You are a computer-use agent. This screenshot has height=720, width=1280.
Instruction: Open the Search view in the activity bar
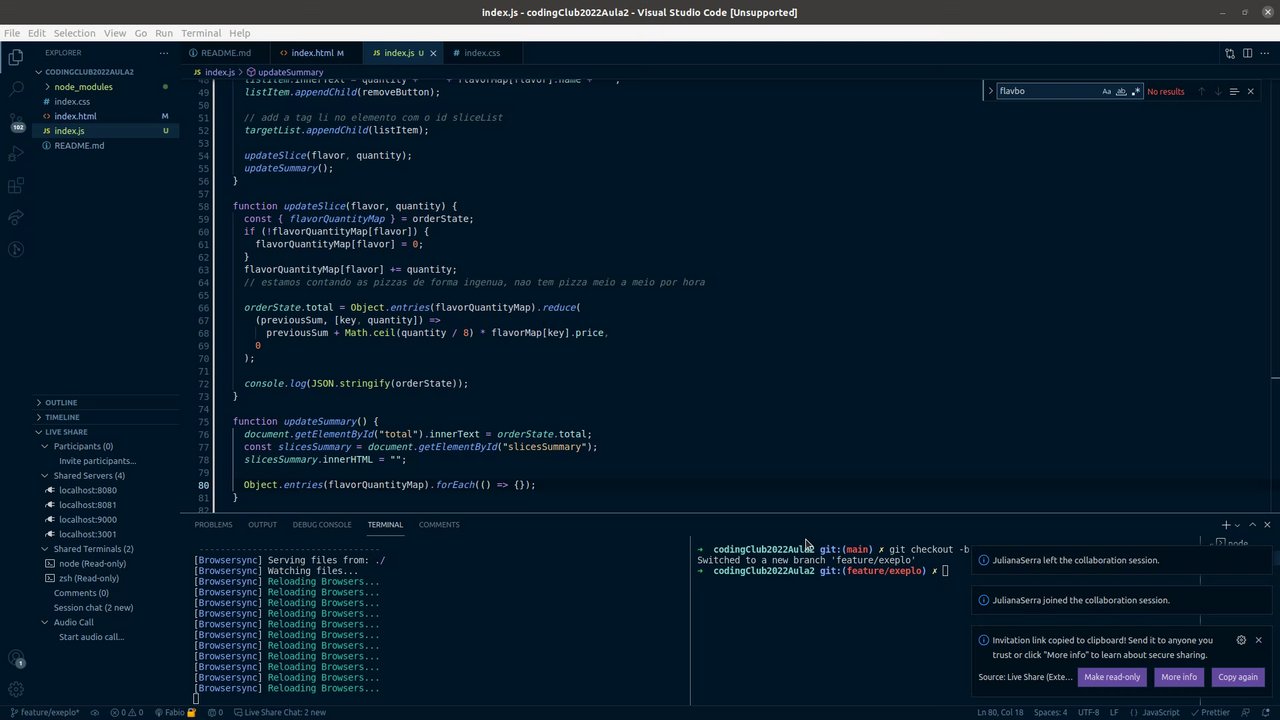[x=16, y=89]
